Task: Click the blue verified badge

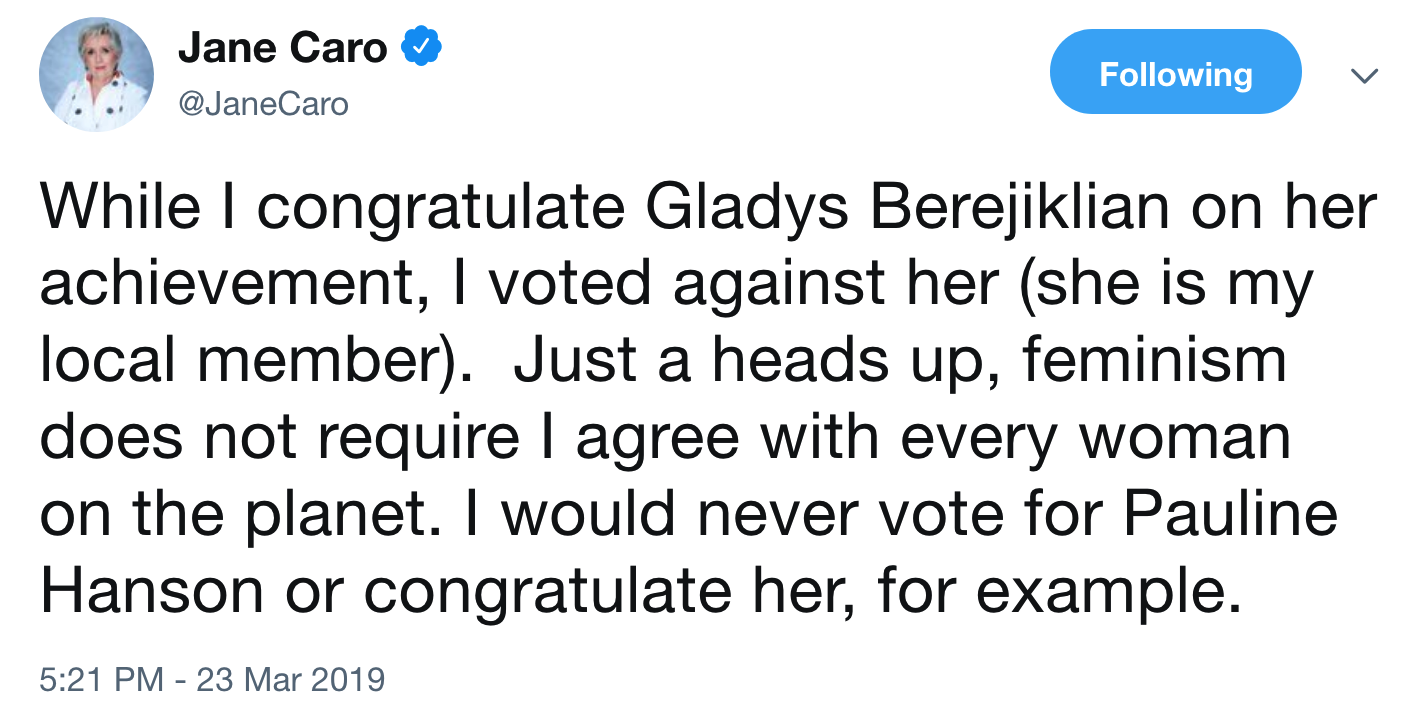Action: (x=422, y=47)
